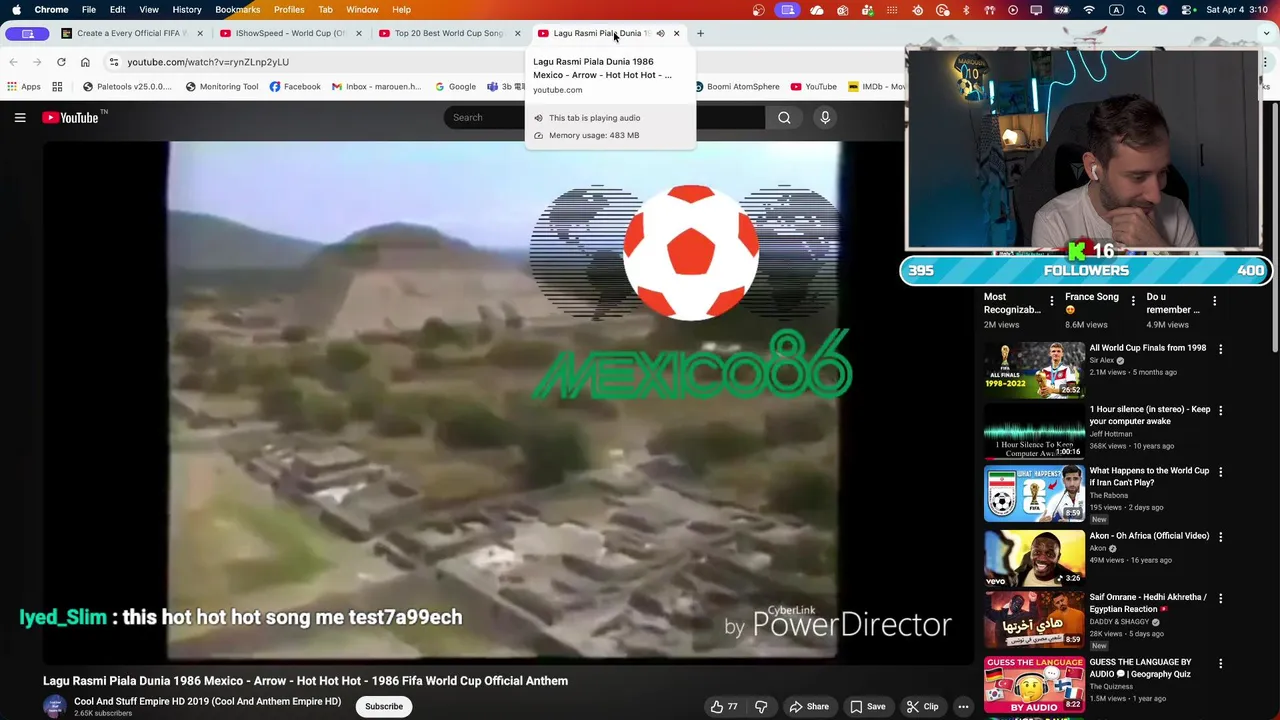Open 1 Hour silence video thumbnail

[x=1034, y=431]
